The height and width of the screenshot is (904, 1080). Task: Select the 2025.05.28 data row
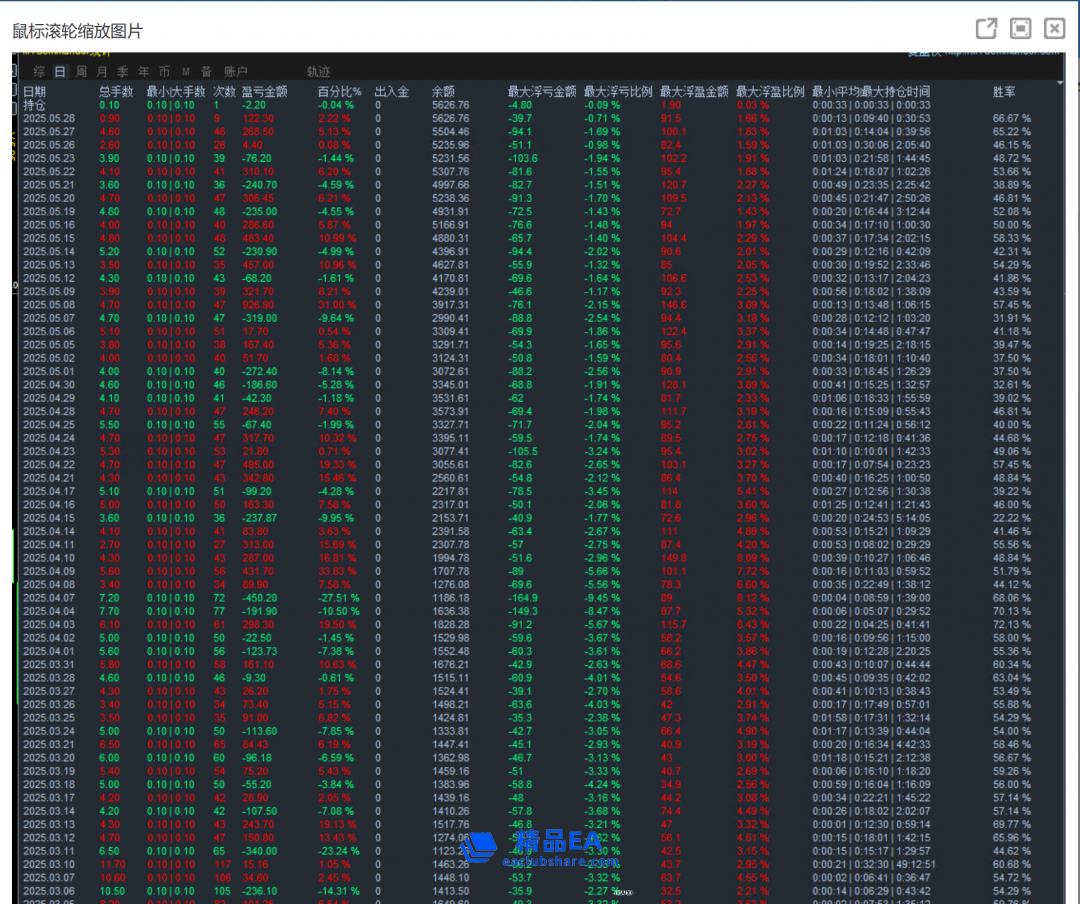click(49, 118)
